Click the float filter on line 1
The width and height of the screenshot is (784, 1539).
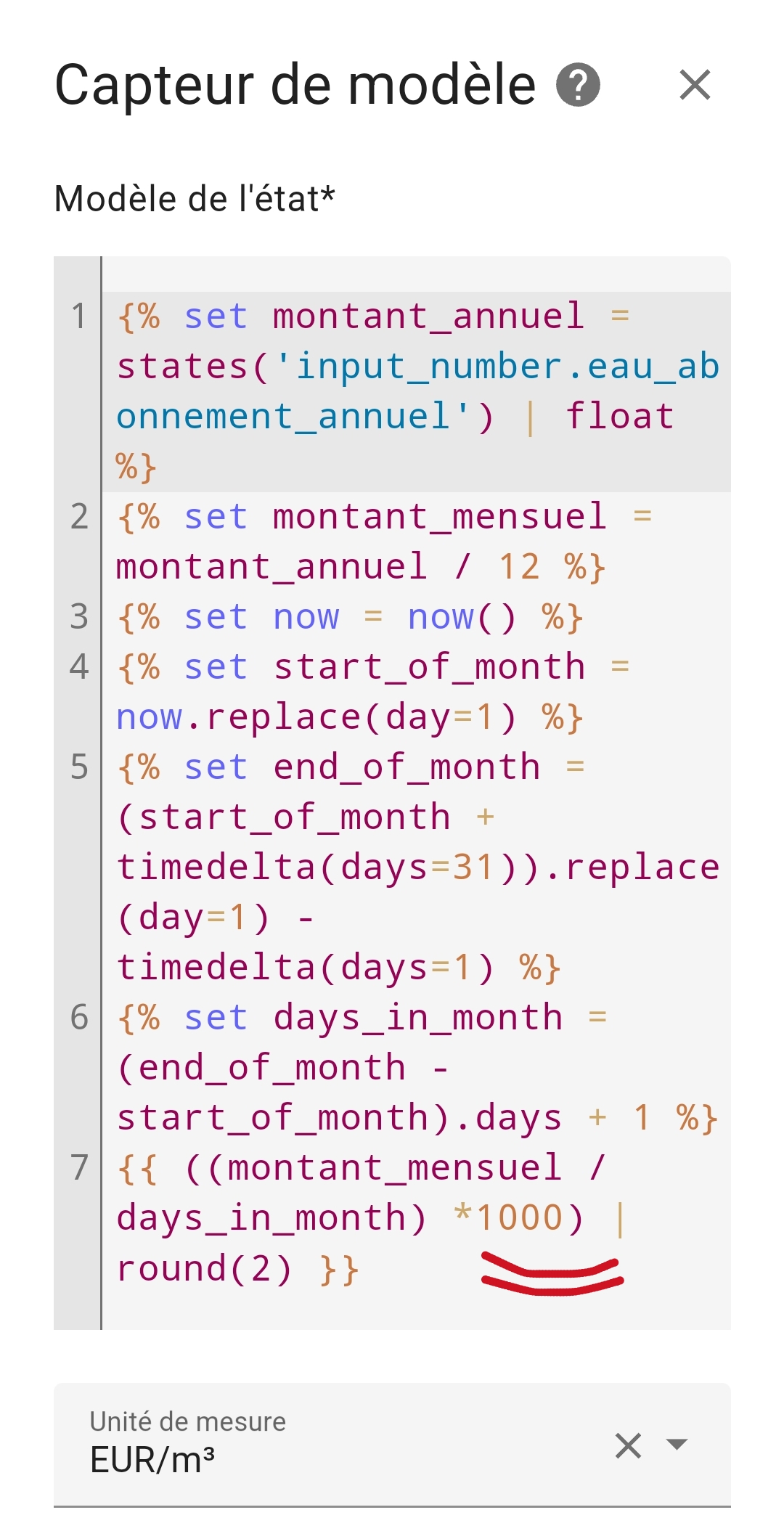(x=620, y=417)
